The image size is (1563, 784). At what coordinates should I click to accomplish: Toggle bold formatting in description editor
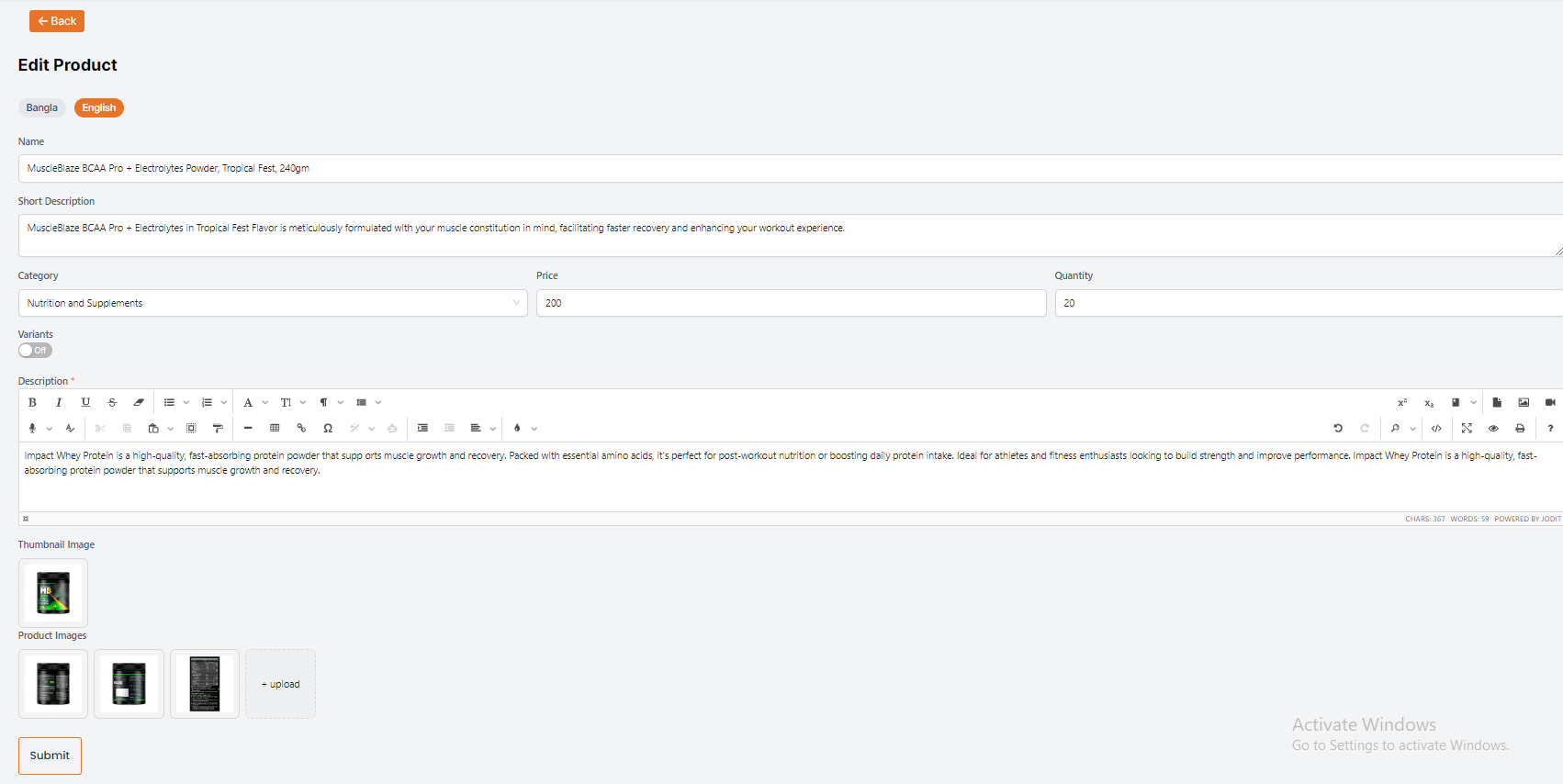pos(32,402)
